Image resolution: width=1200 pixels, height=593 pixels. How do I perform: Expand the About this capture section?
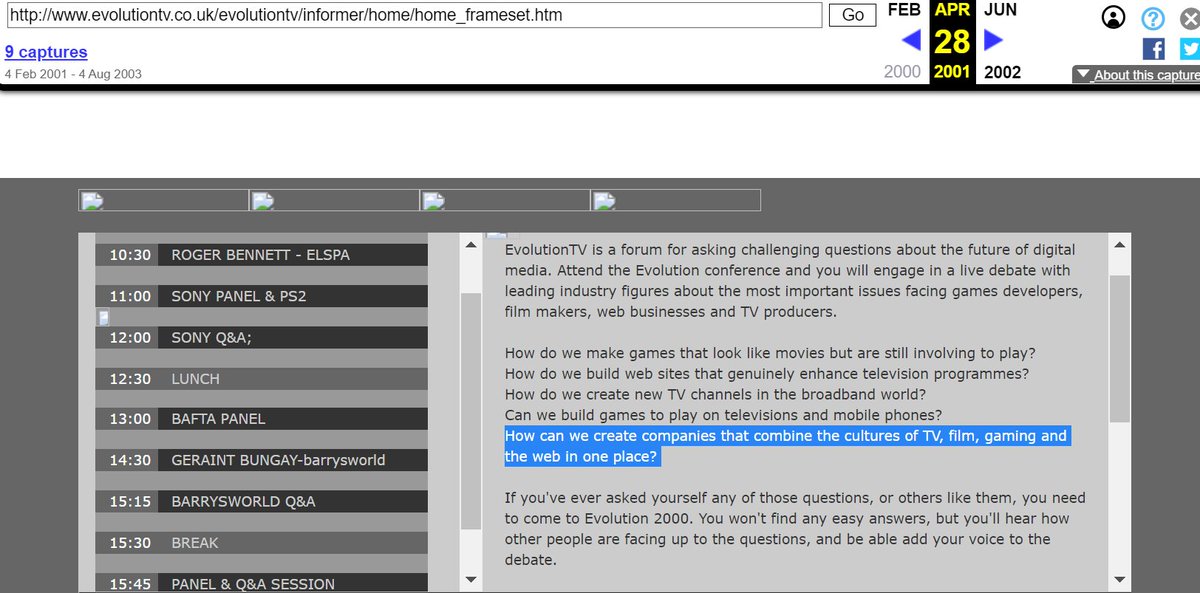tap(1135, 73)
